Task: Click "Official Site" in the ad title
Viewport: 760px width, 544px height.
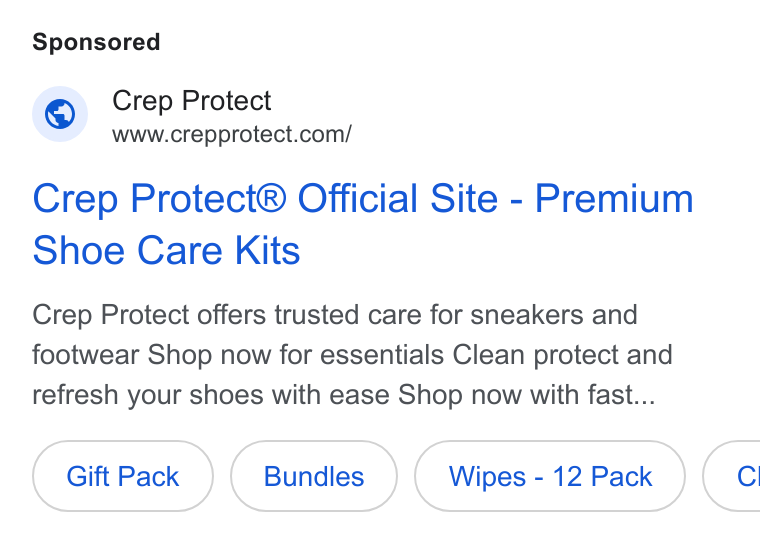Action: (x=397, y=198)
